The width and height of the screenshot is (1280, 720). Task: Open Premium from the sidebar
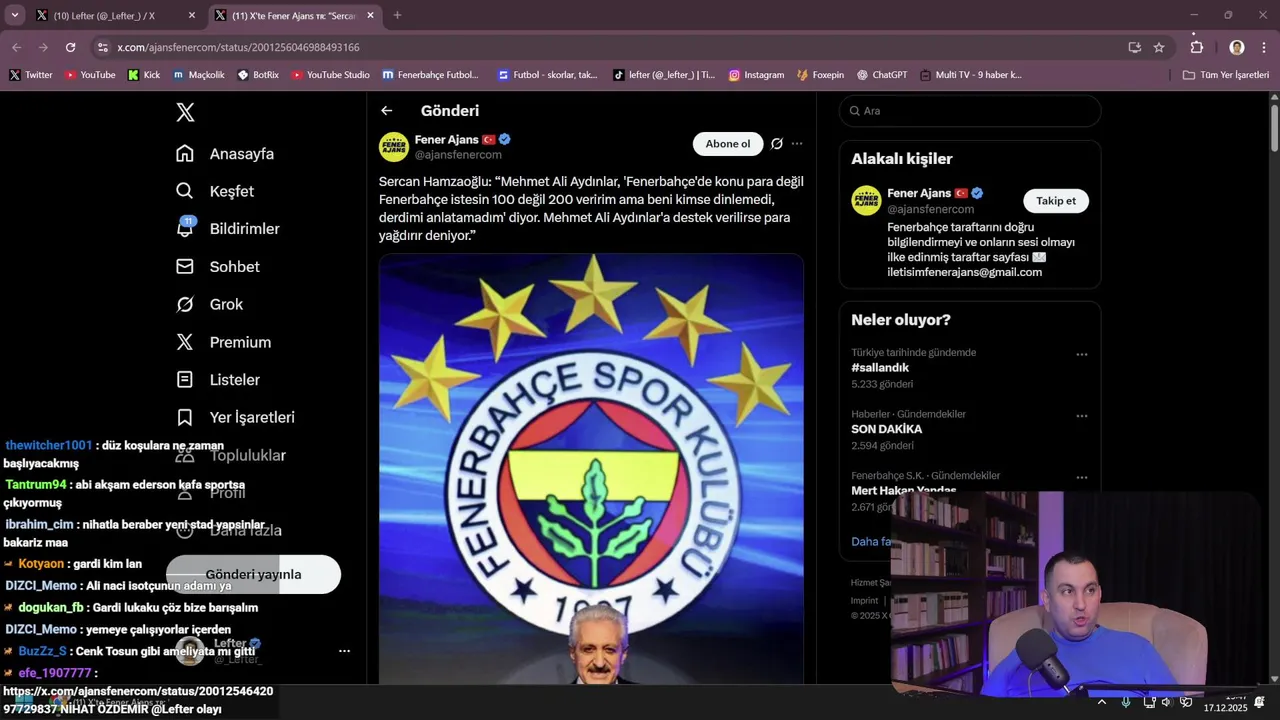click(224, 342)
